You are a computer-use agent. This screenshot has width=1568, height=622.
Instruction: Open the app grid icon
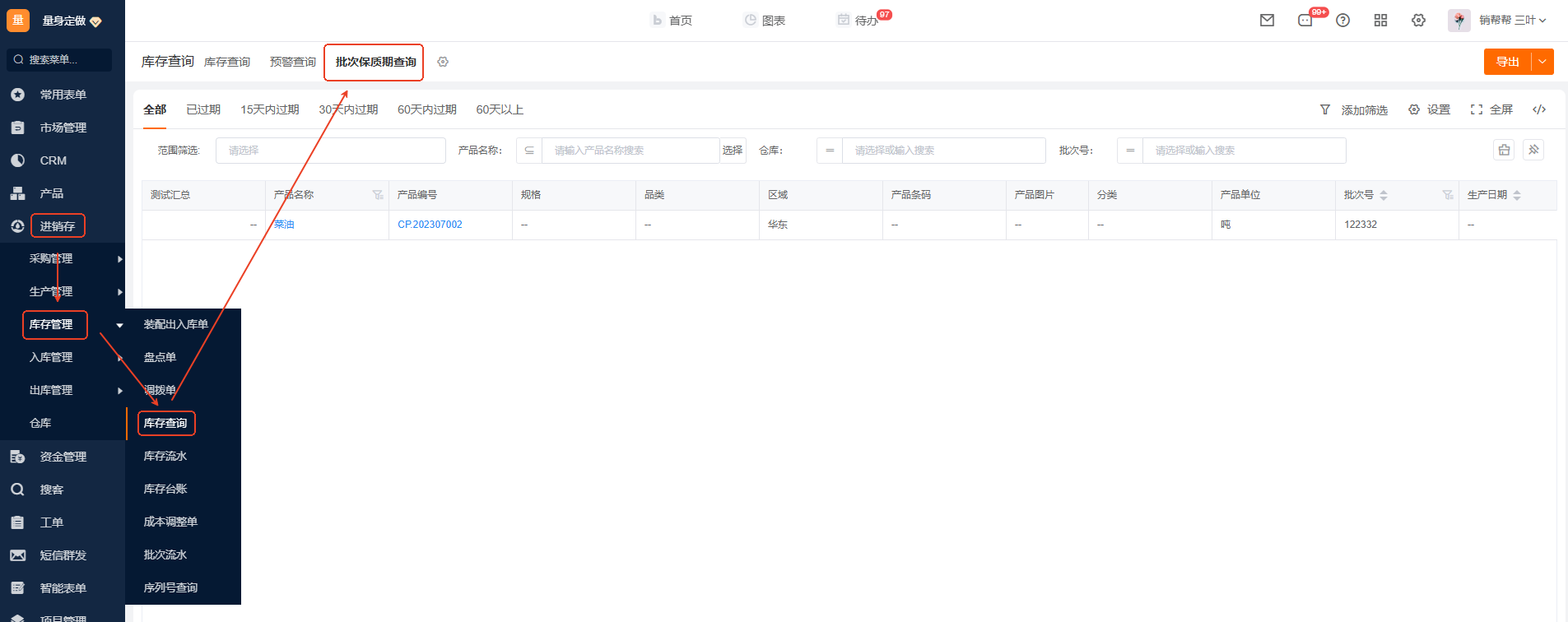tap(1380, 21)
